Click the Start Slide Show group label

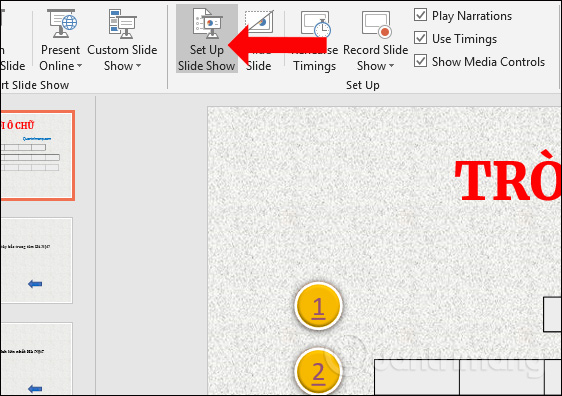point(35,85)
